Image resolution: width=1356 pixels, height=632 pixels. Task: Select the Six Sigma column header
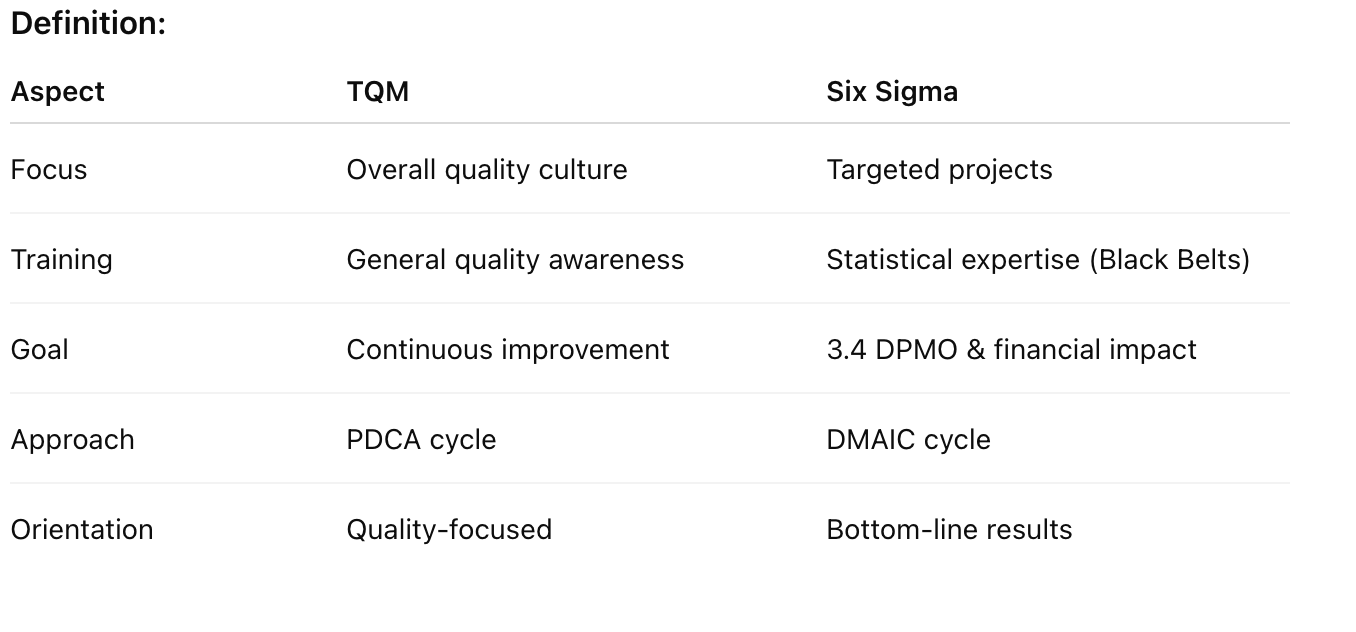point(892,92)
